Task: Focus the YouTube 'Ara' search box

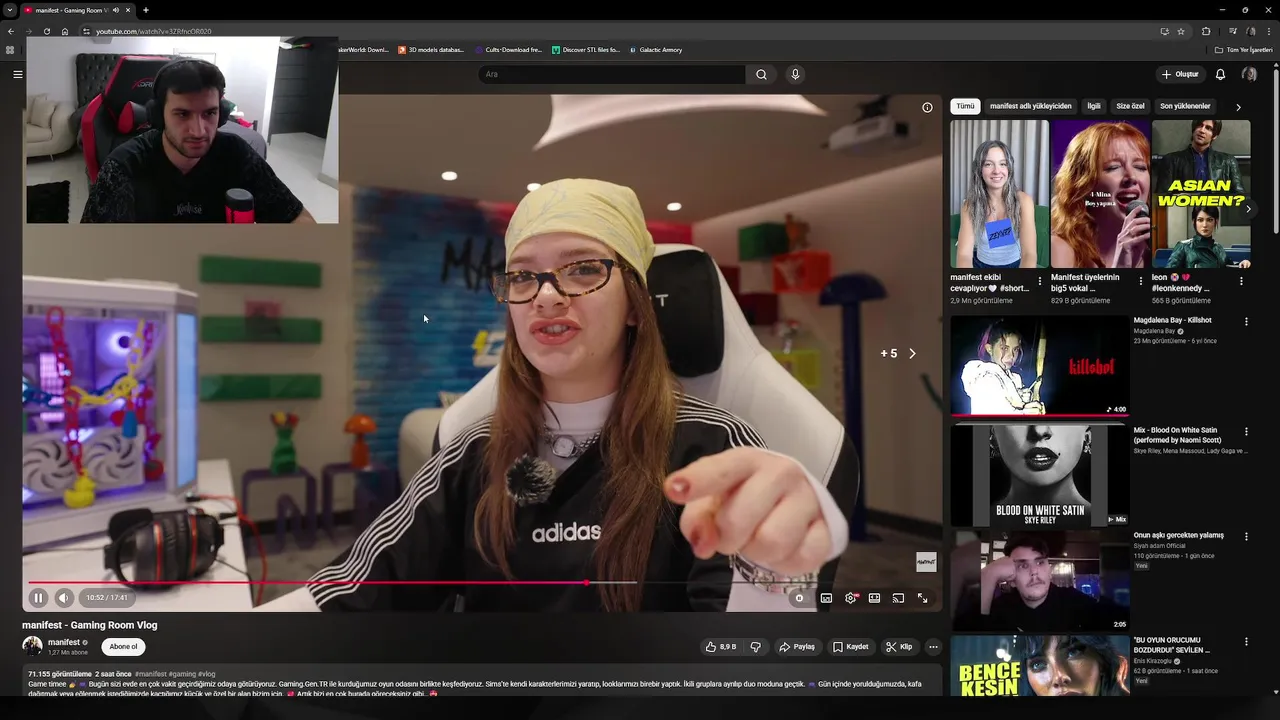Action: tap(612, 74)
